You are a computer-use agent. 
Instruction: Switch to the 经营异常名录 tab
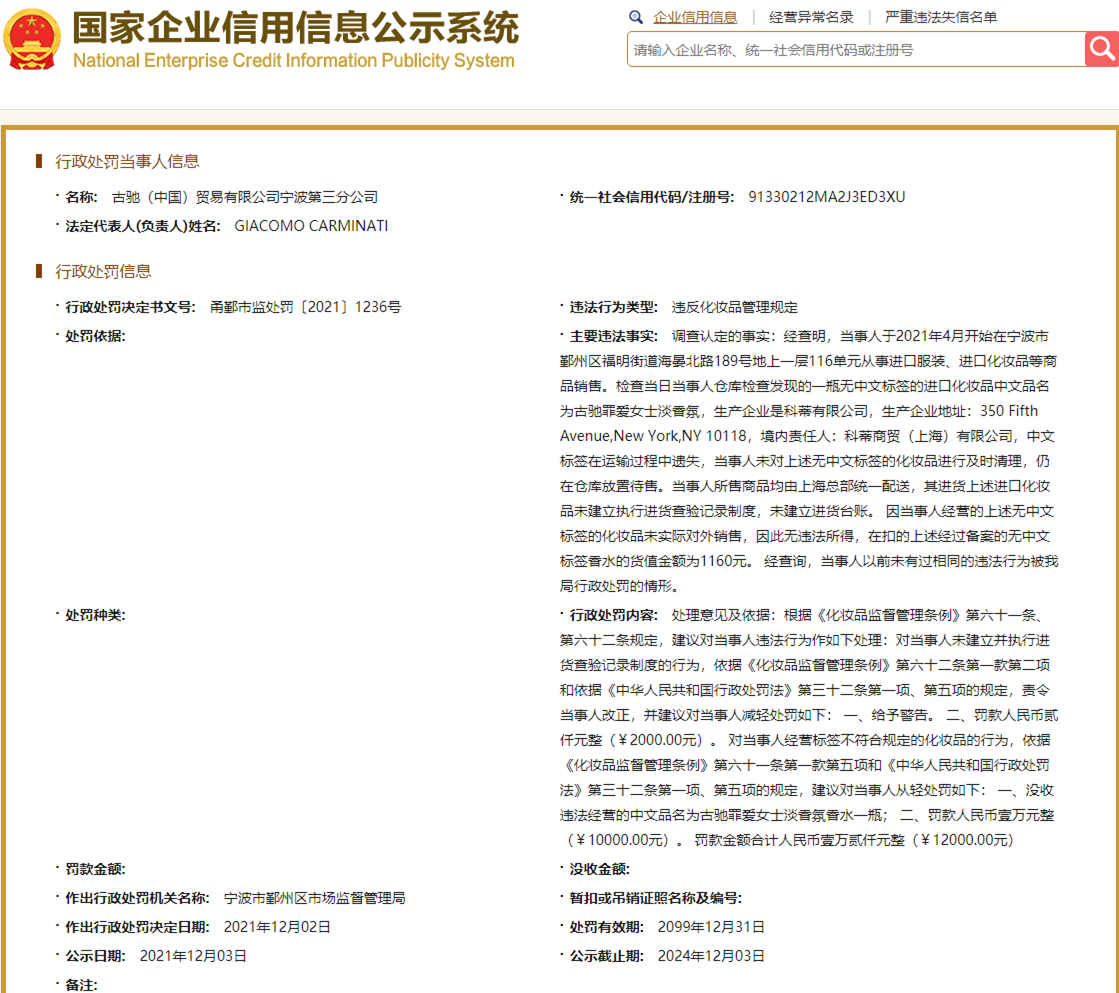[x=811, y=17]
